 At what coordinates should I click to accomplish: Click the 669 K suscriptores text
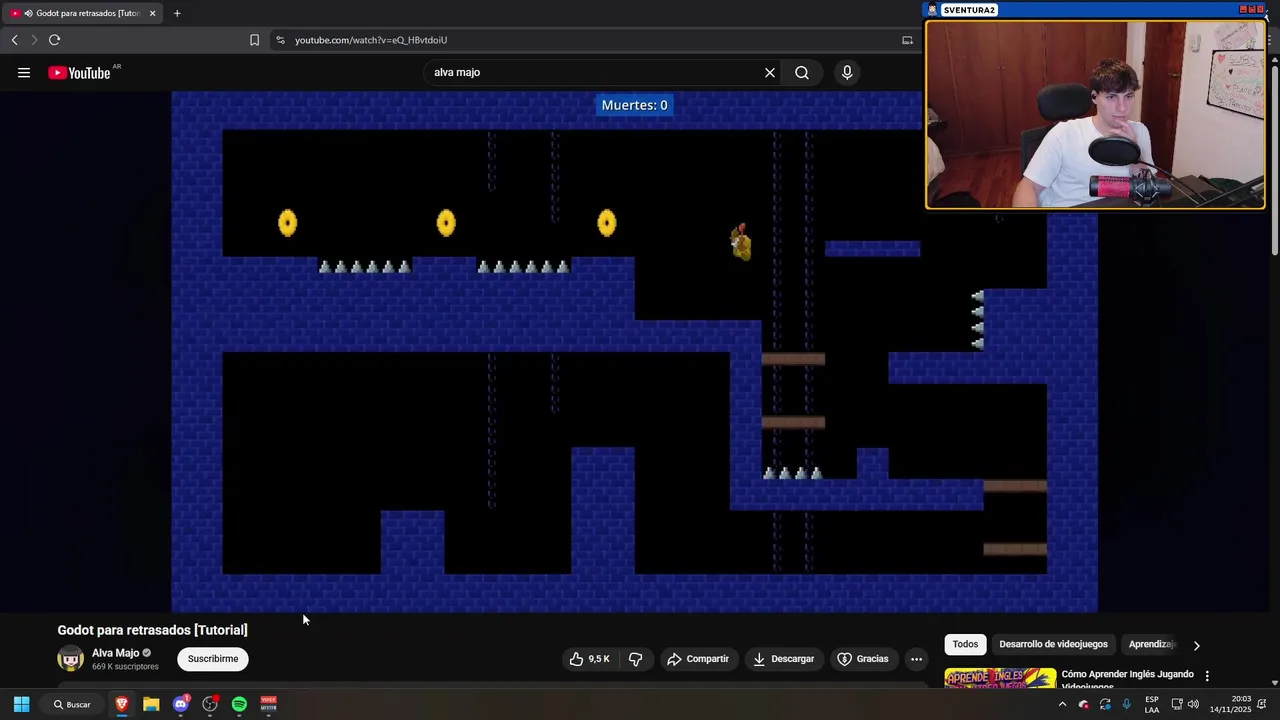(x=125, y=667)
